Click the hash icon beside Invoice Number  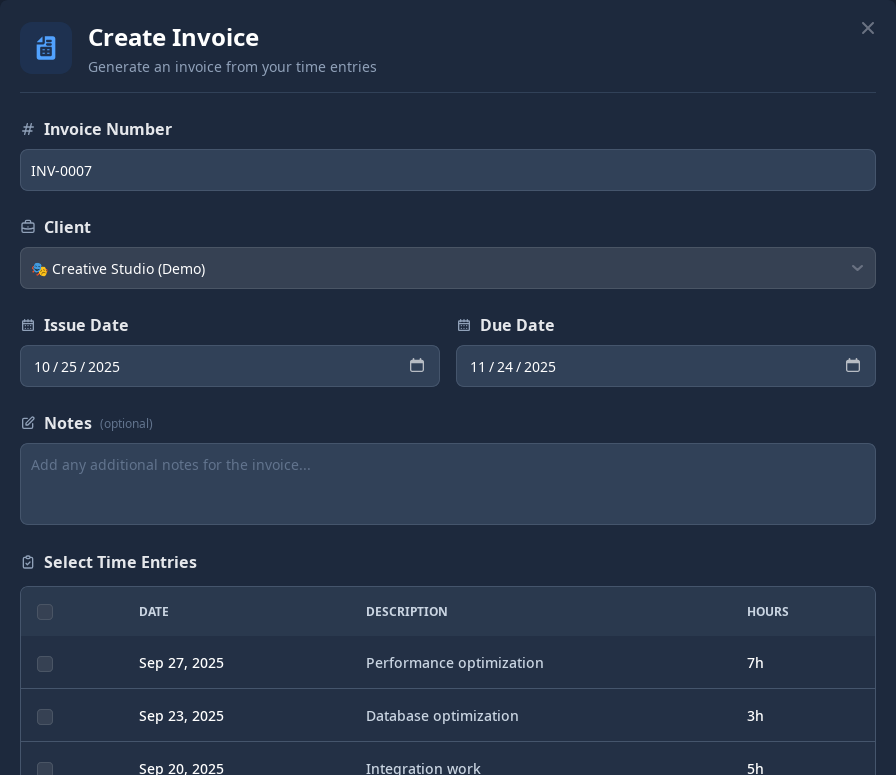[27, 129]
